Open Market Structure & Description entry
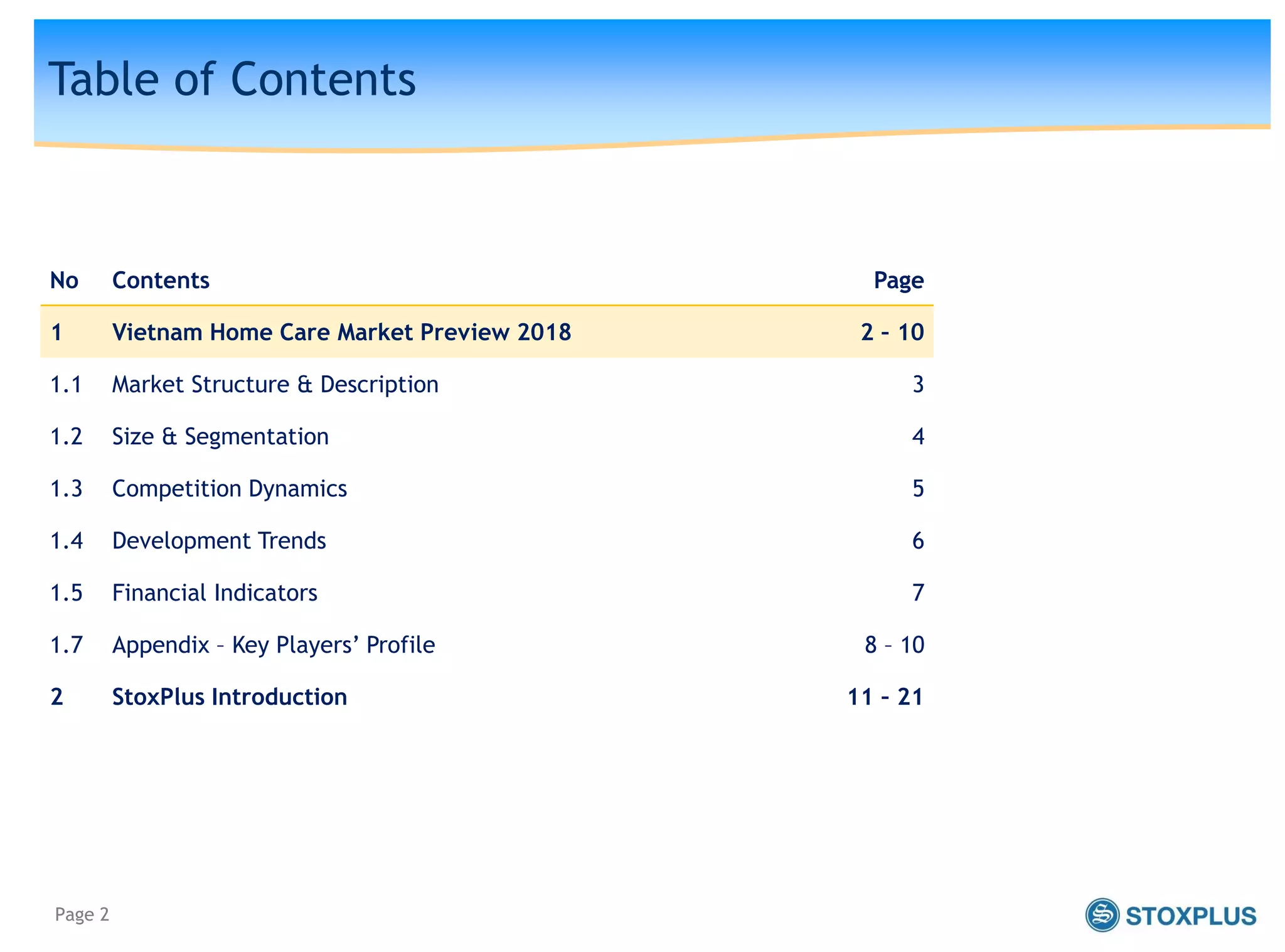 coord(275,384)
